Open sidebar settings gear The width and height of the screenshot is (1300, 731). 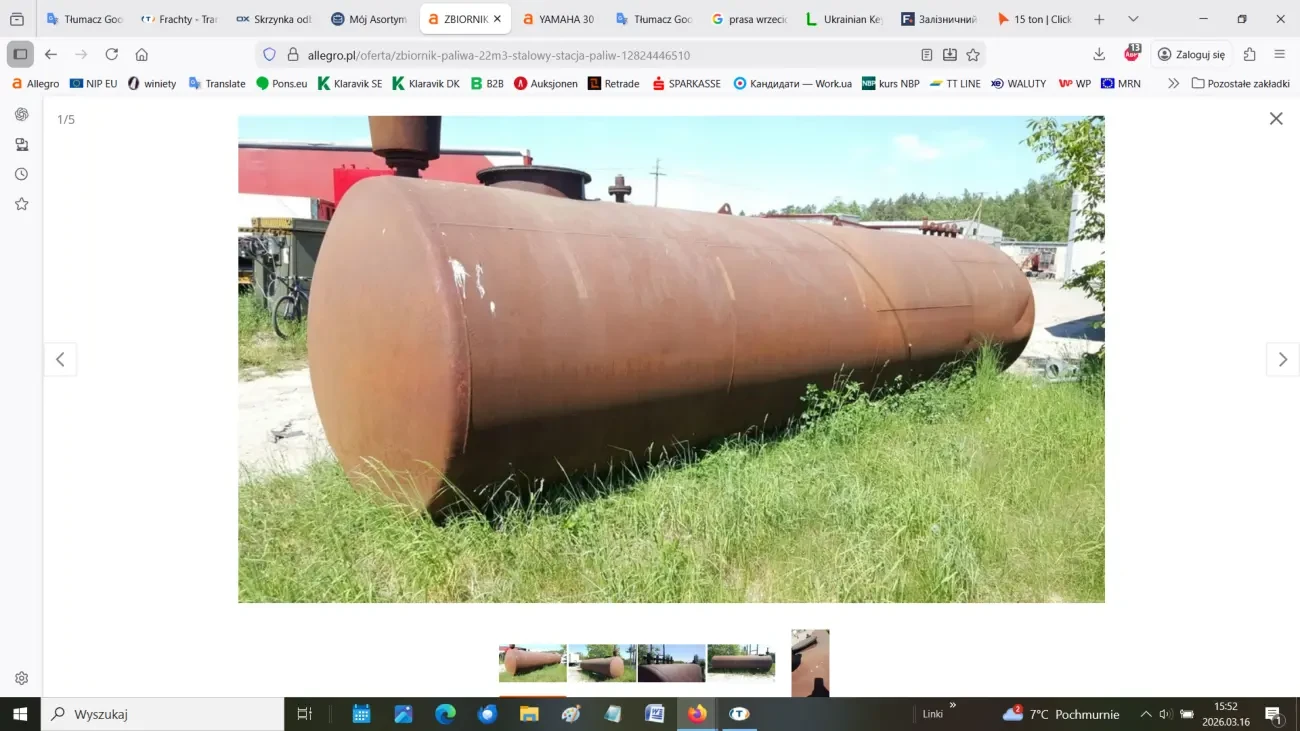pos(21,678)
